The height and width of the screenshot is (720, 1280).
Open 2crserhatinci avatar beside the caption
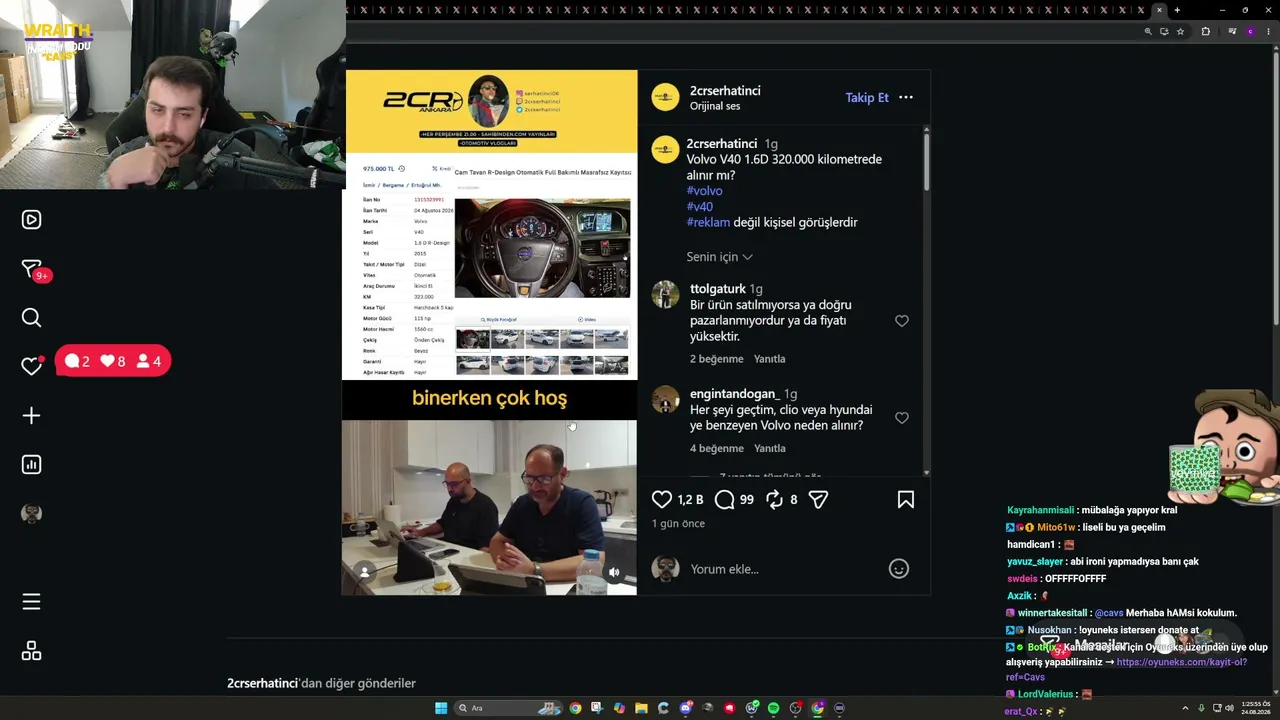(665, 150)
